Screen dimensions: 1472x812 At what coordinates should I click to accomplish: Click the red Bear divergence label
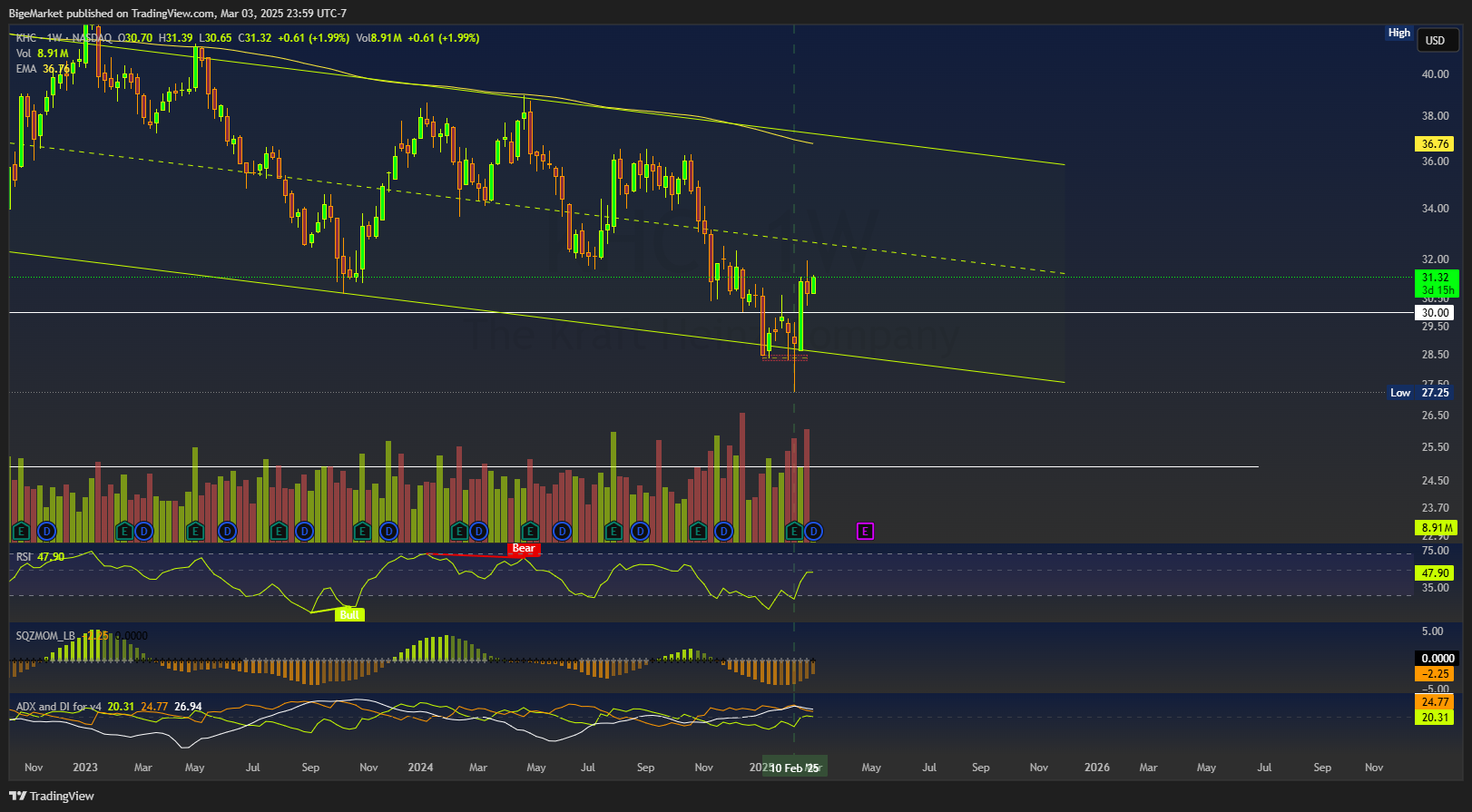click(x=524, y=548)
